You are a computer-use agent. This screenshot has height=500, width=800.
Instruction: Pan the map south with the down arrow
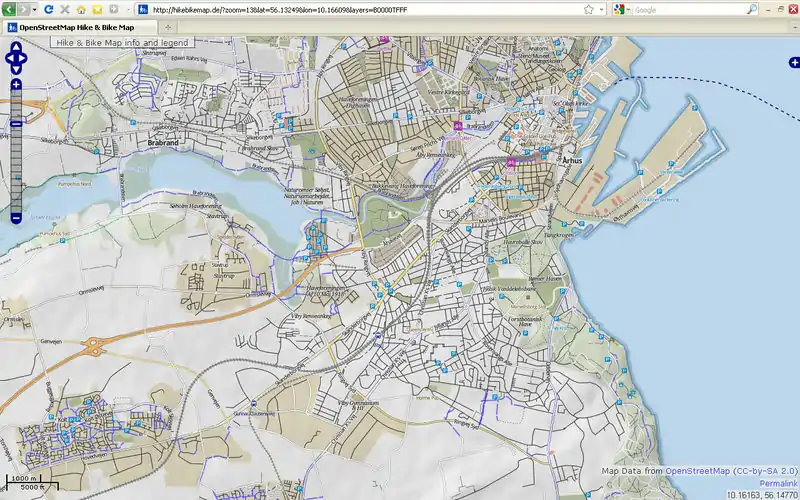coord(16,71)
